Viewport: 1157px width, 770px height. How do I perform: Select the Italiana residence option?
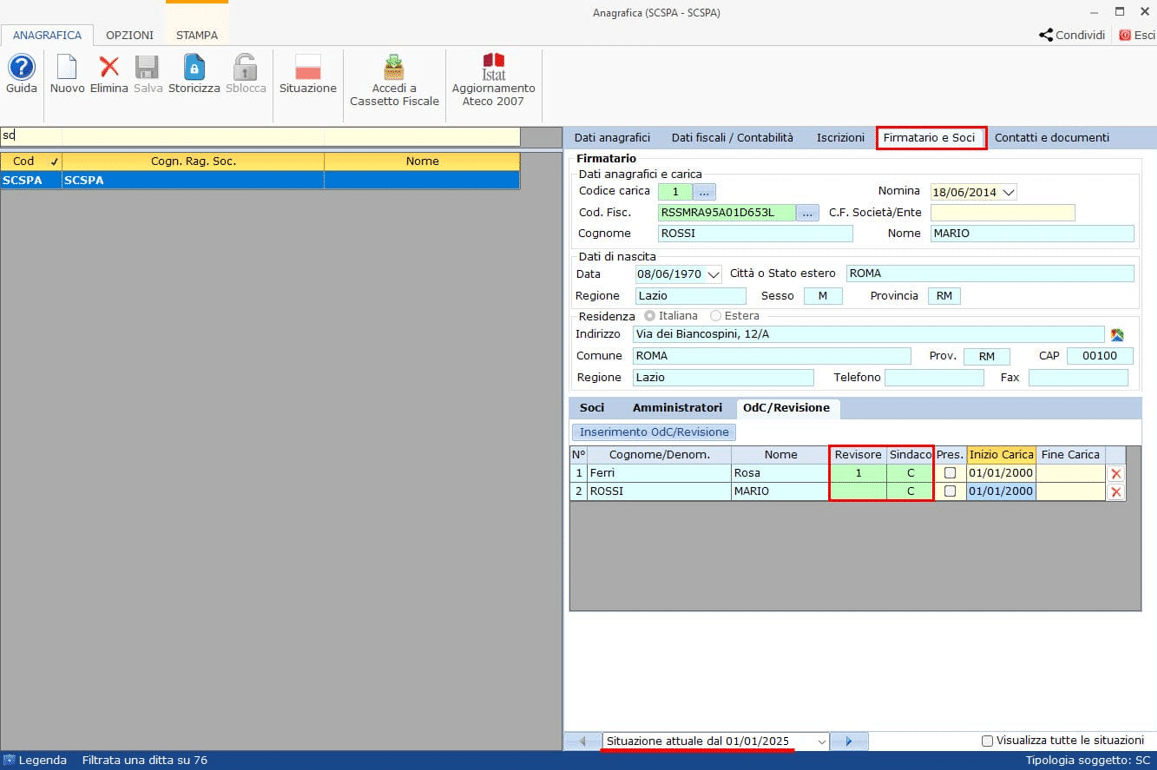[x=649, y=316]
